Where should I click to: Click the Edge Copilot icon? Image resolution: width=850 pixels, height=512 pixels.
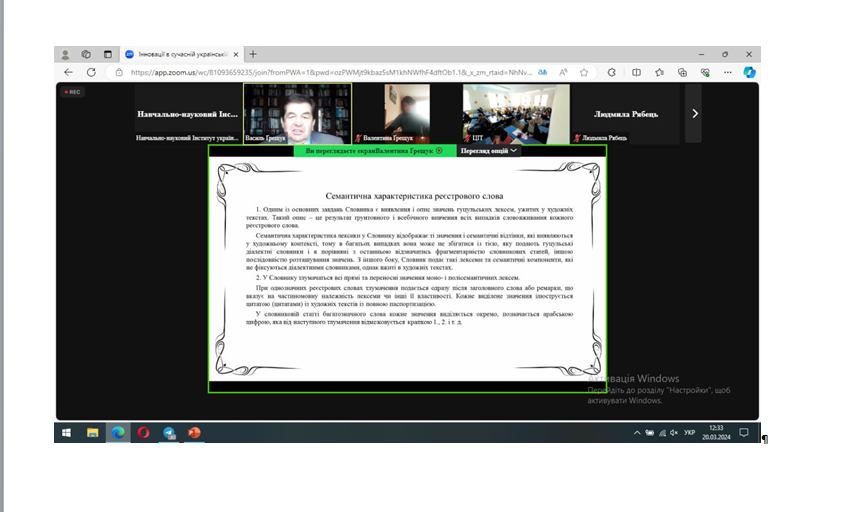[x=749, y=72]
